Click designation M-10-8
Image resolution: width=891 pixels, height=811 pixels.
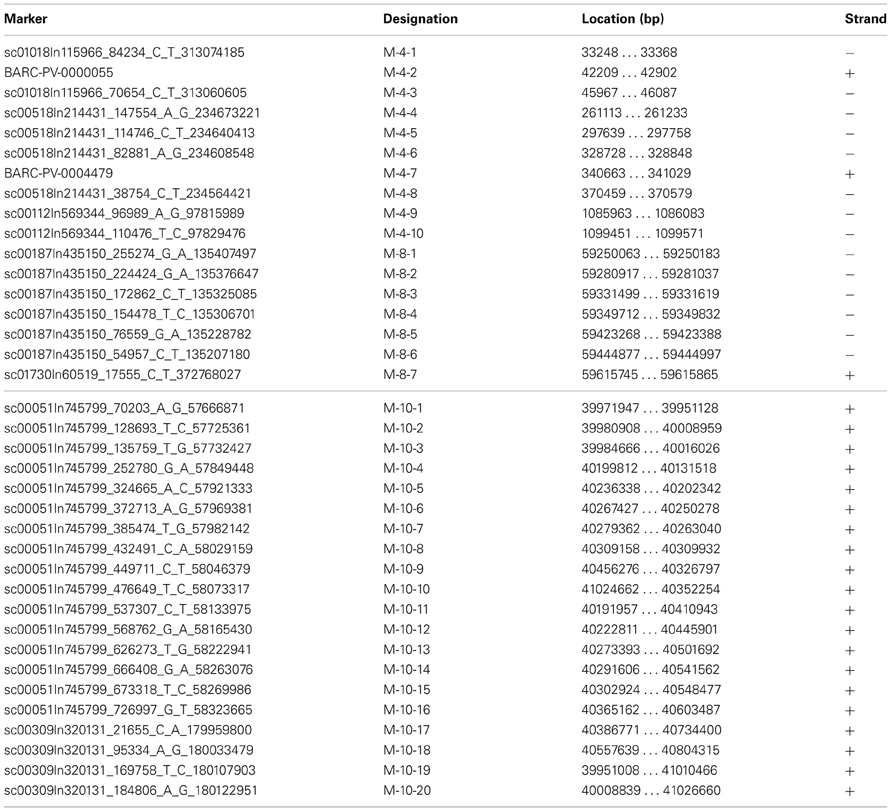pyautogui.click(x=403, y=550)
